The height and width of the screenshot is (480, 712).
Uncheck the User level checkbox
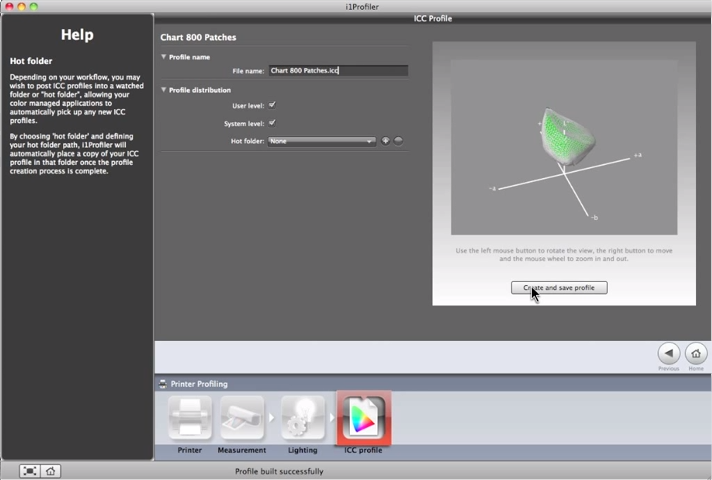tap(272, 105)
